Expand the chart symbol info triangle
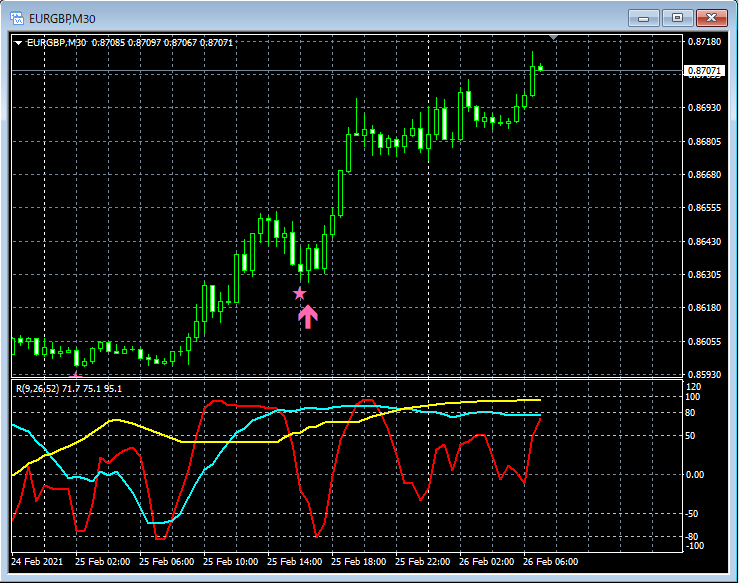 [x=18, y=43]
